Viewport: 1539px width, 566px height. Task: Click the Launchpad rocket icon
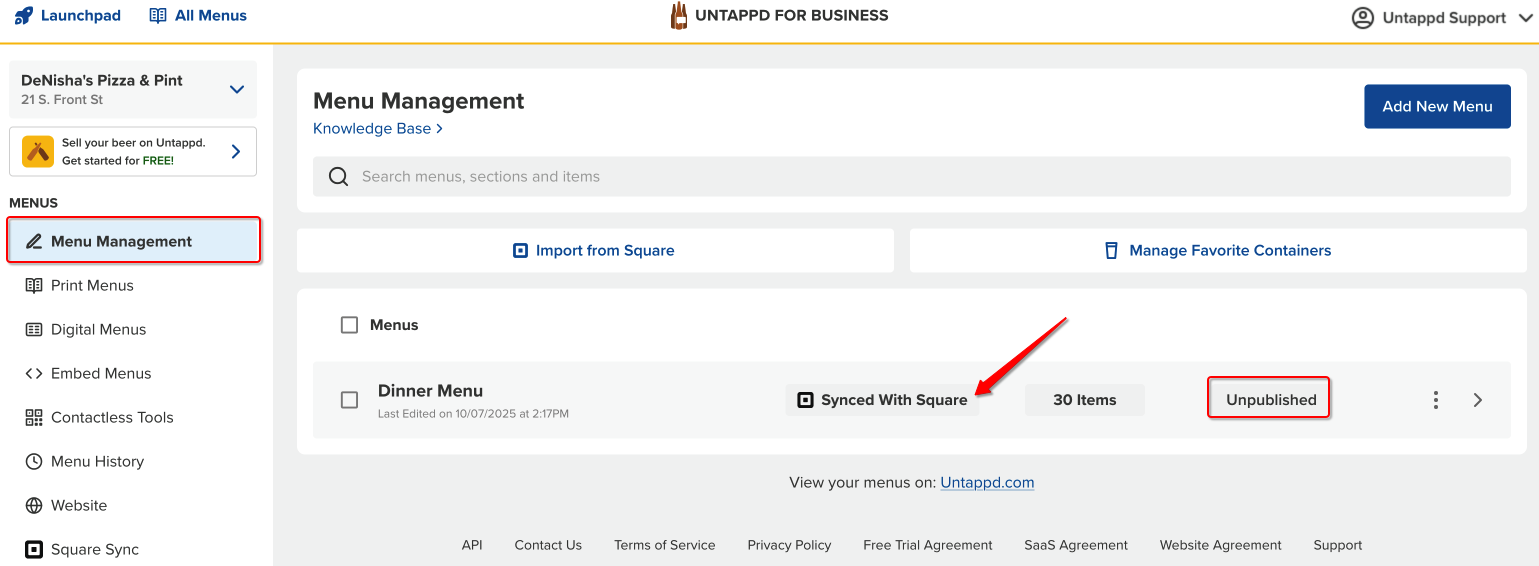[x=23, y=16]
